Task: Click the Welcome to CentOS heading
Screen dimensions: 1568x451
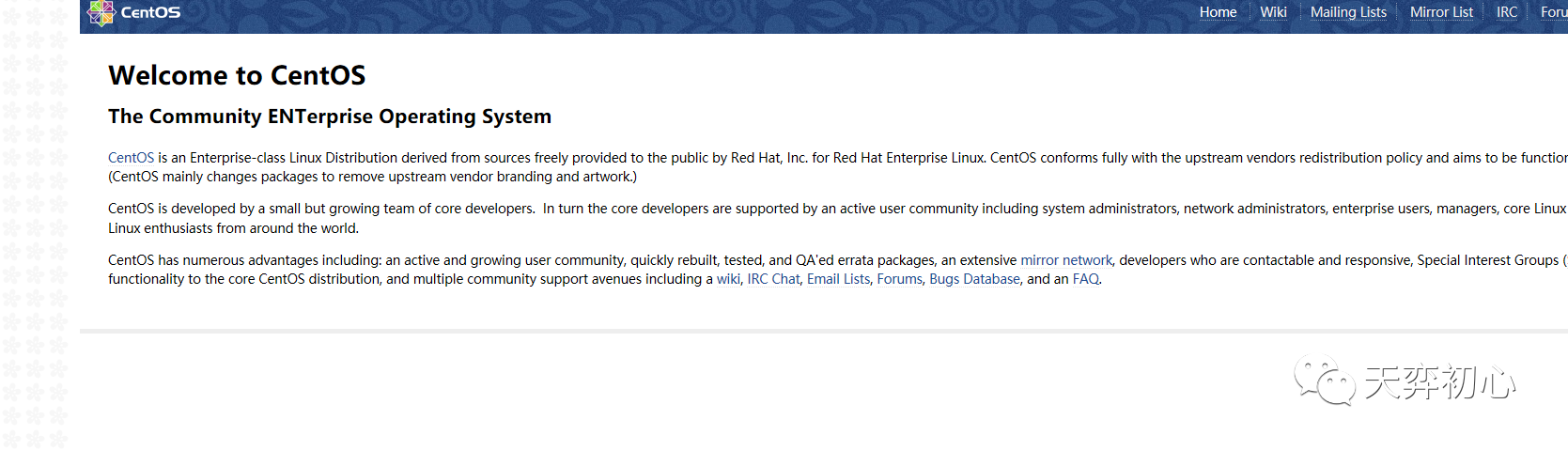Action: 237,75
